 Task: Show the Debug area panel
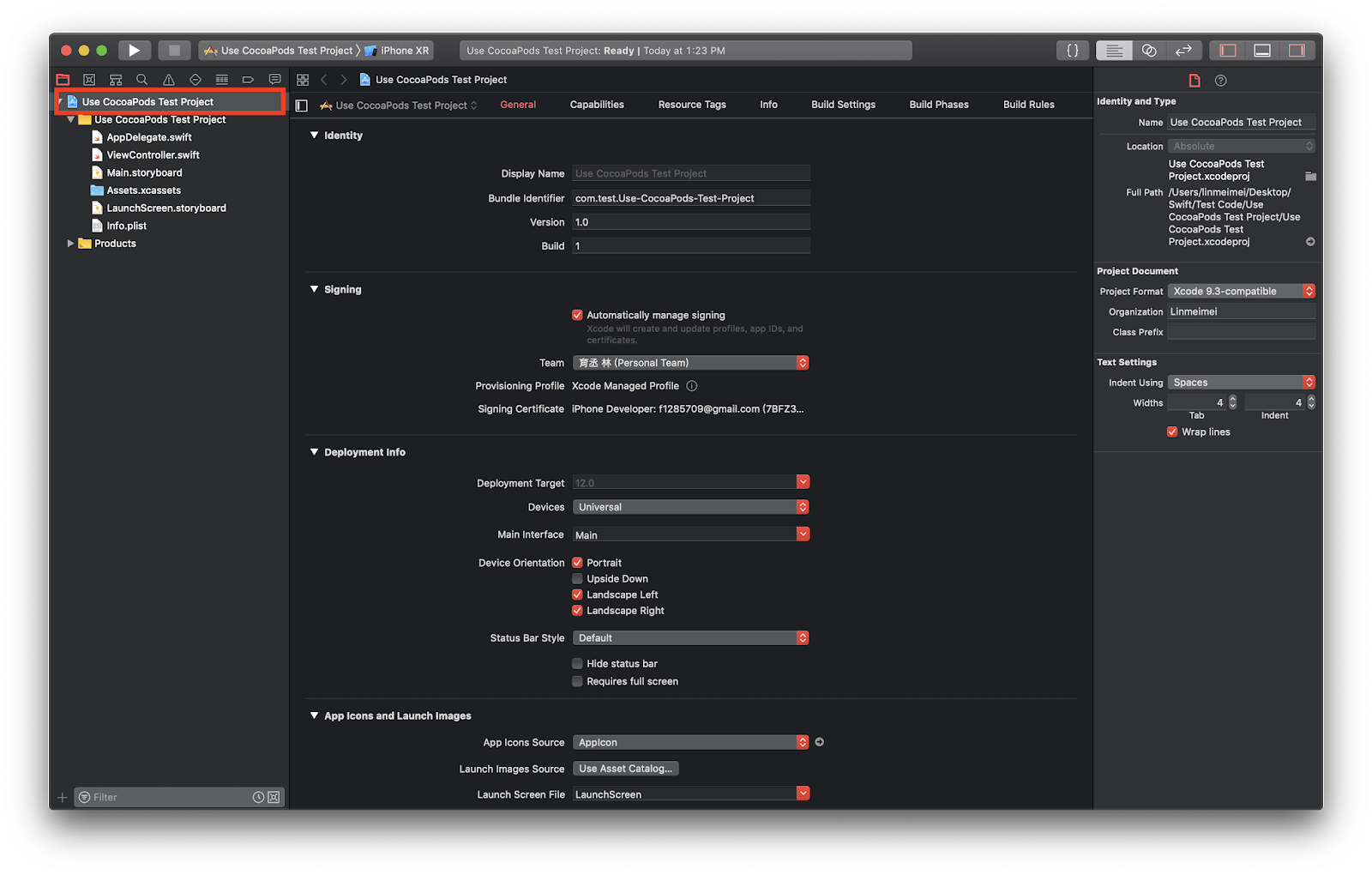click(1262, 51)
